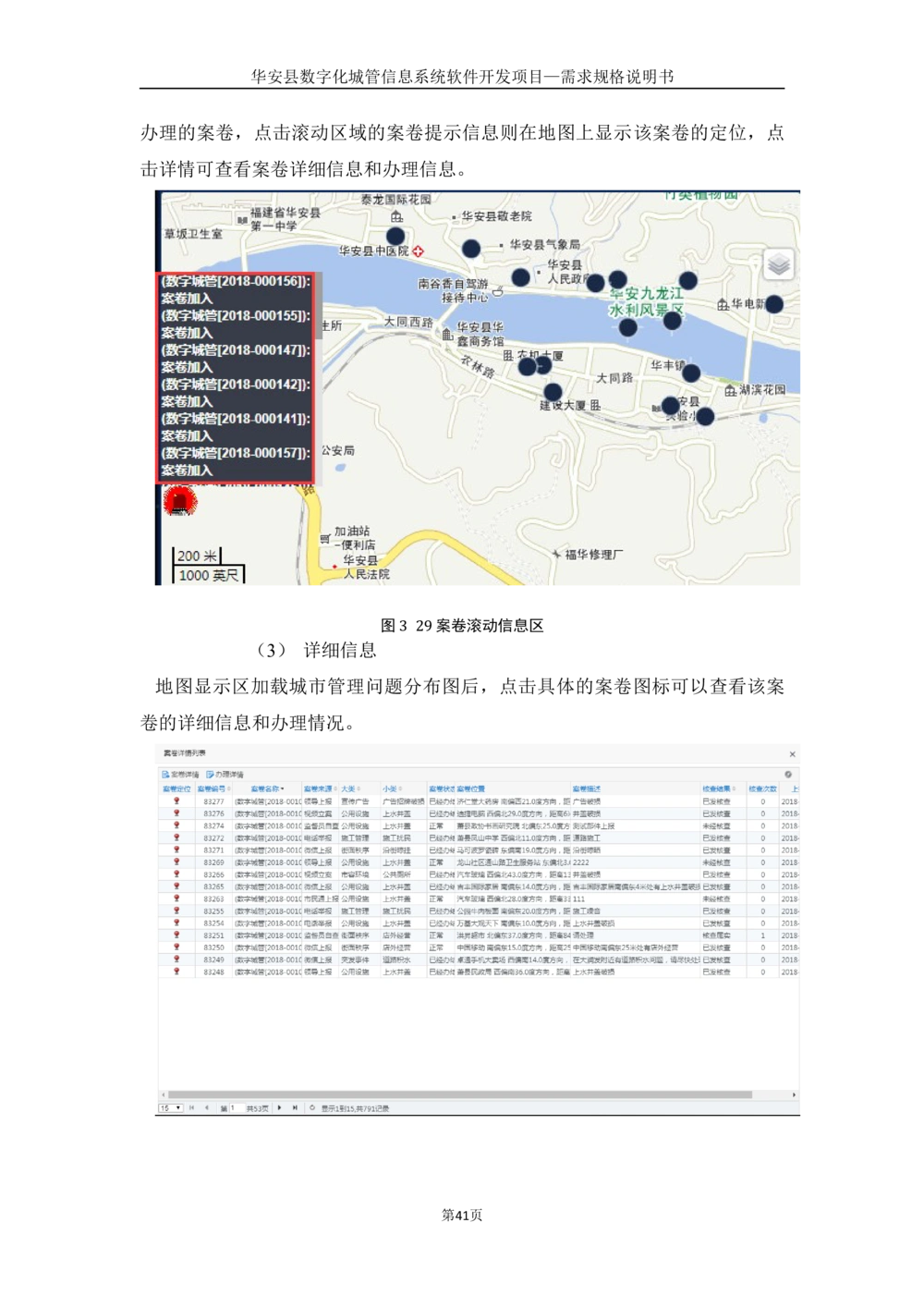Open the map layers switcher icon
This screenshot has height=1308, width=924.
point(779,265)
